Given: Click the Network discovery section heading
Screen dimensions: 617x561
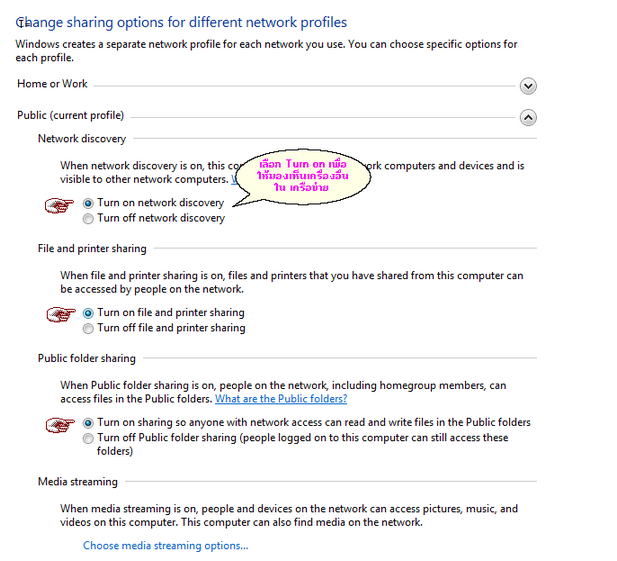Looking at the screenshot, I should coord(82,139).
